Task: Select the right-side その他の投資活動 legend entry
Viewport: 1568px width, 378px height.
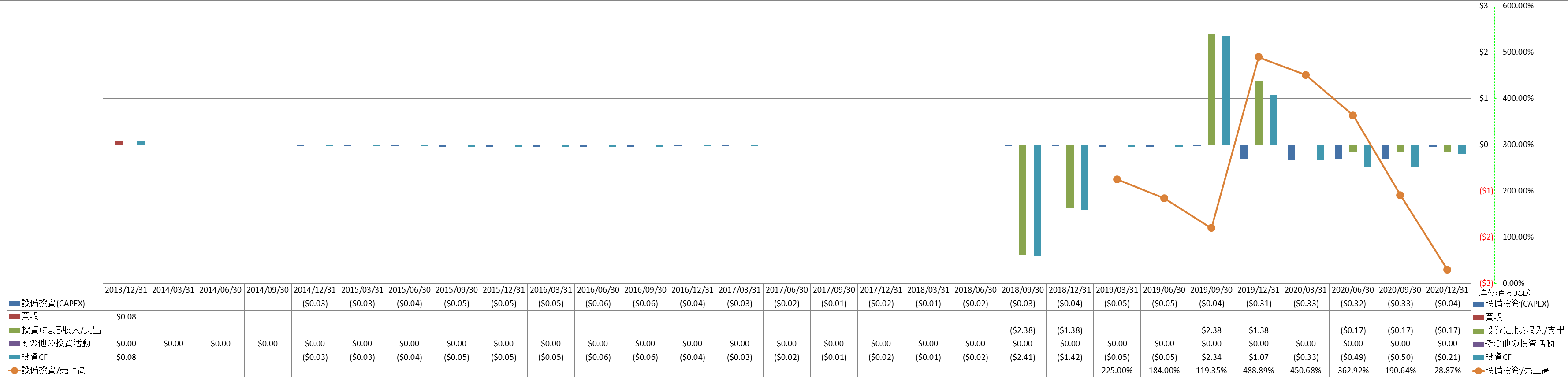Action: click(1513, 344)
